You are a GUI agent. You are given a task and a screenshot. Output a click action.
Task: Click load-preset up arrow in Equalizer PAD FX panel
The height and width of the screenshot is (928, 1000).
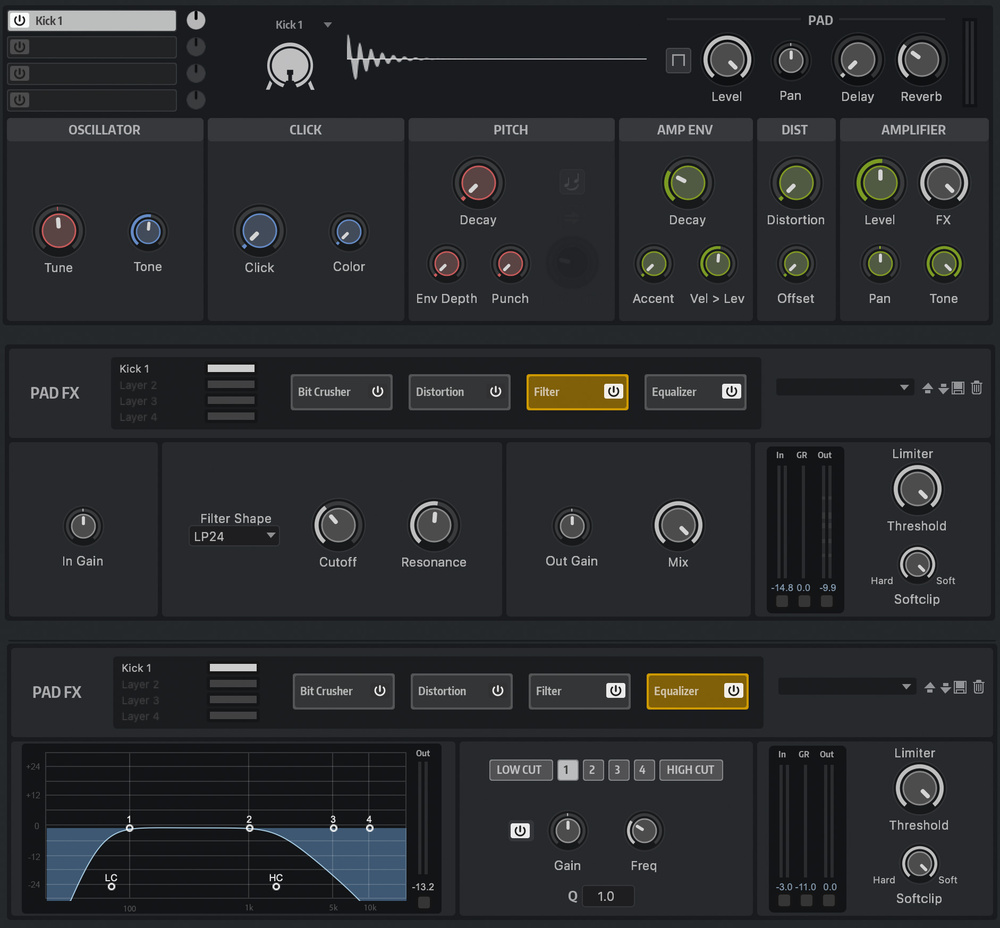click(x=929, y=687)
